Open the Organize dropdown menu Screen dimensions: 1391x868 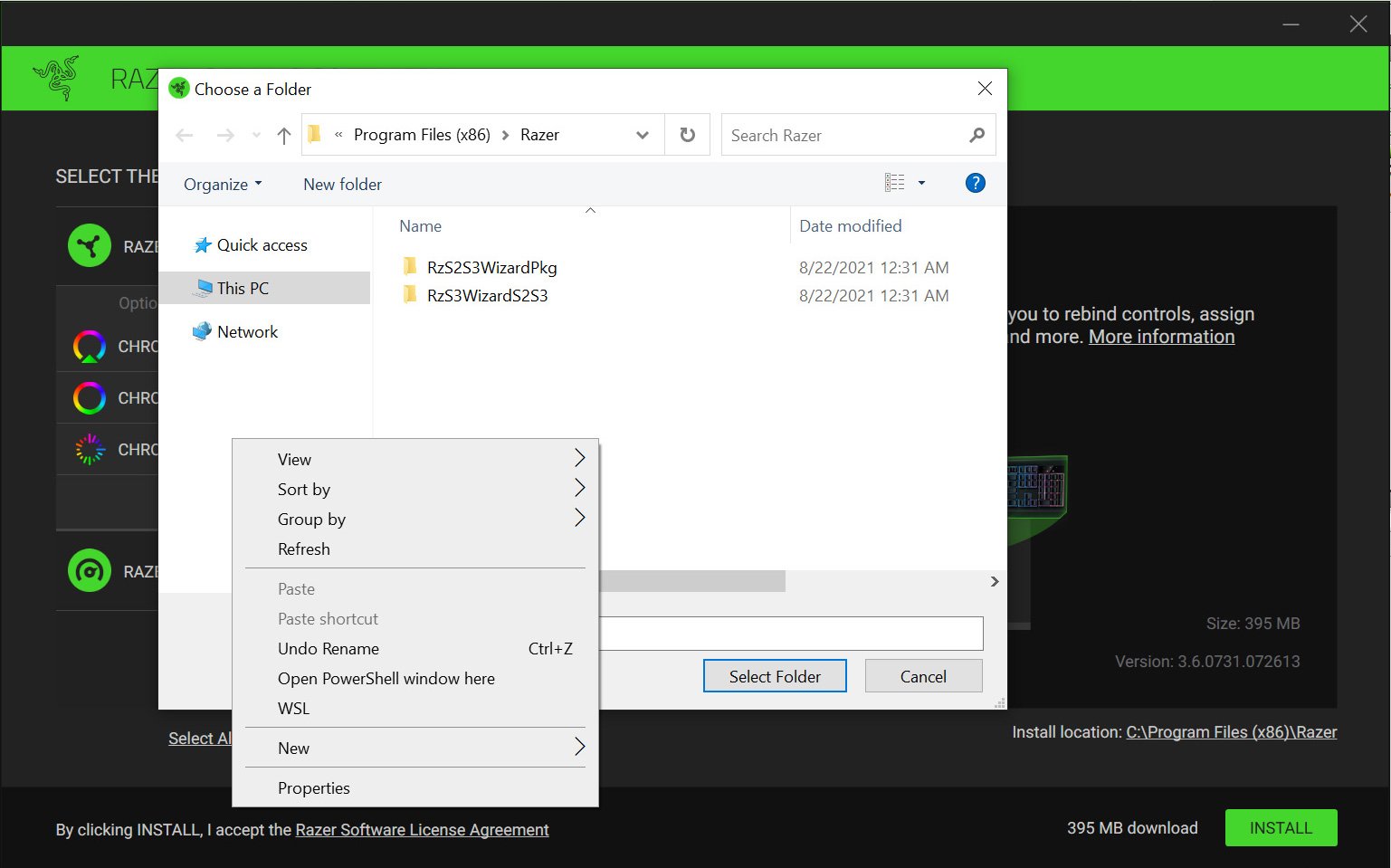pos(223,185)
